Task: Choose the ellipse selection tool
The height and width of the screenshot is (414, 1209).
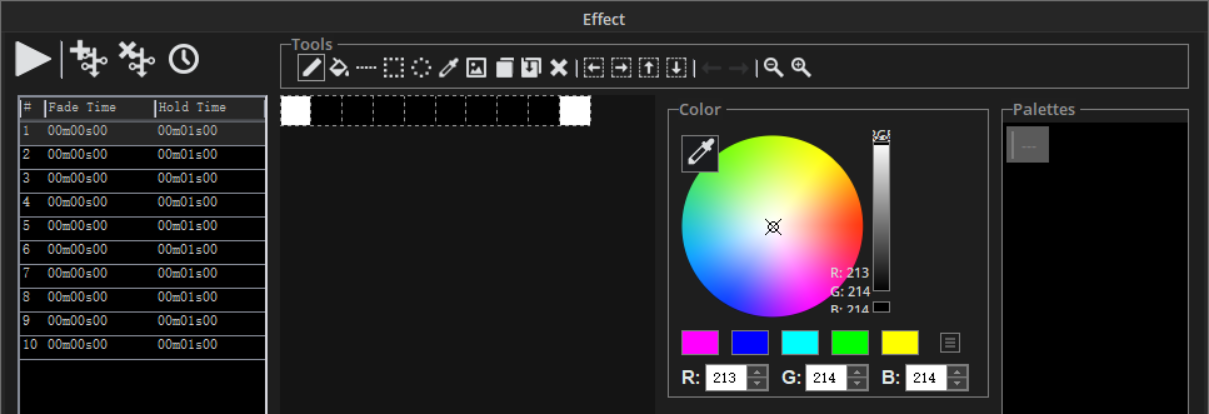Action: (x=421, y=68)
